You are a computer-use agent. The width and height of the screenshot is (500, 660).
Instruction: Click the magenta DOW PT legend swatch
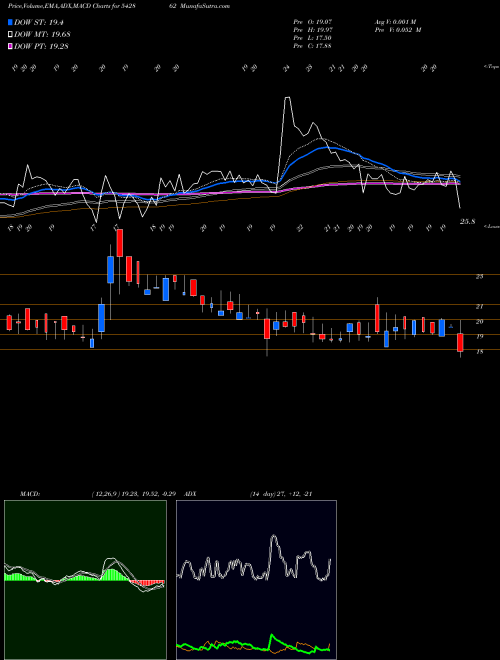pos(10,46)
